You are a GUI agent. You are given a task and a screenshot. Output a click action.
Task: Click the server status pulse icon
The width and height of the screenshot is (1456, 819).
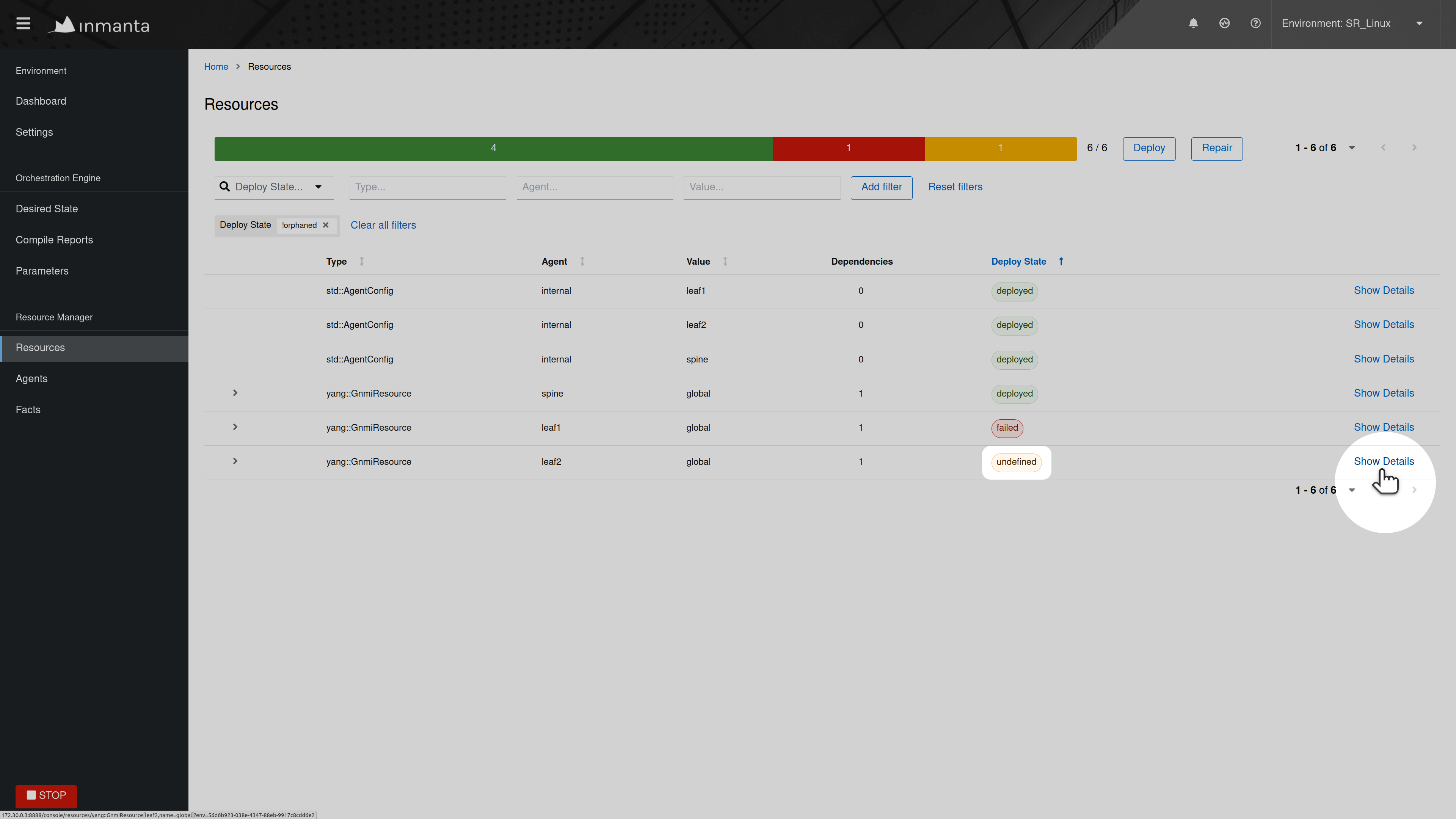point(1224,24)
